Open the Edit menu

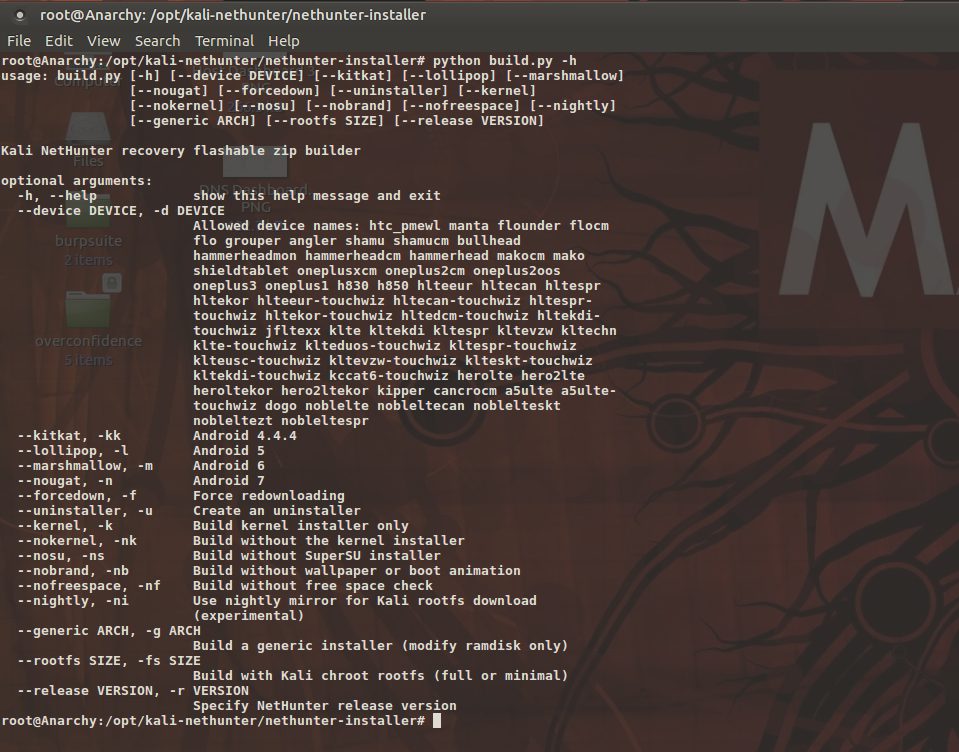59,41
